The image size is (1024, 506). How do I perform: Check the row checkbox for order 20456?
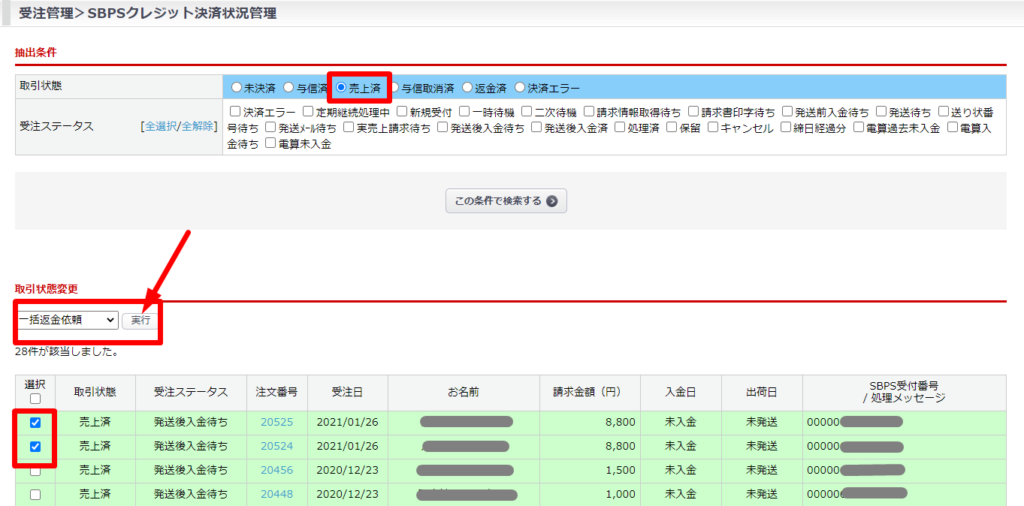click(x=35, y=470)
